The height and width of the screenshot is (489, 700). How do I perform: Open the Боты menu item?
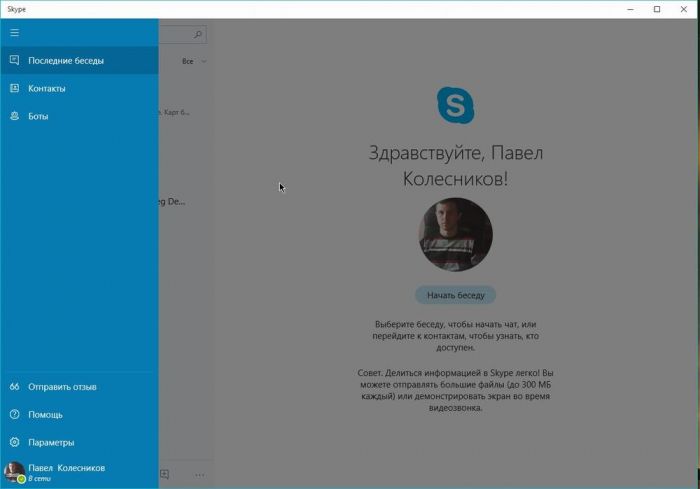[x=38, y=117]
